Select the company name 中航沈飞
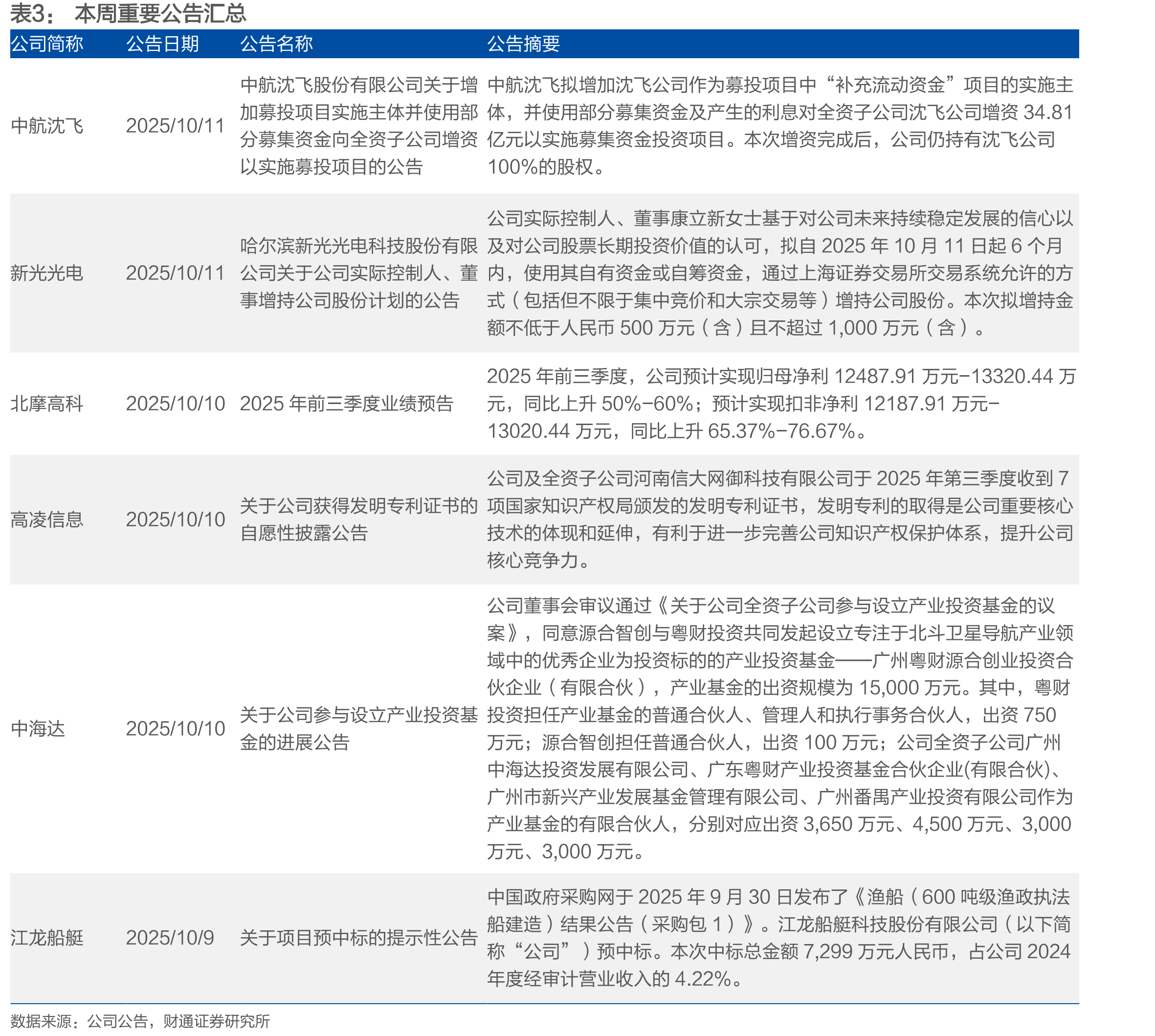 click(x=47, y=126)
